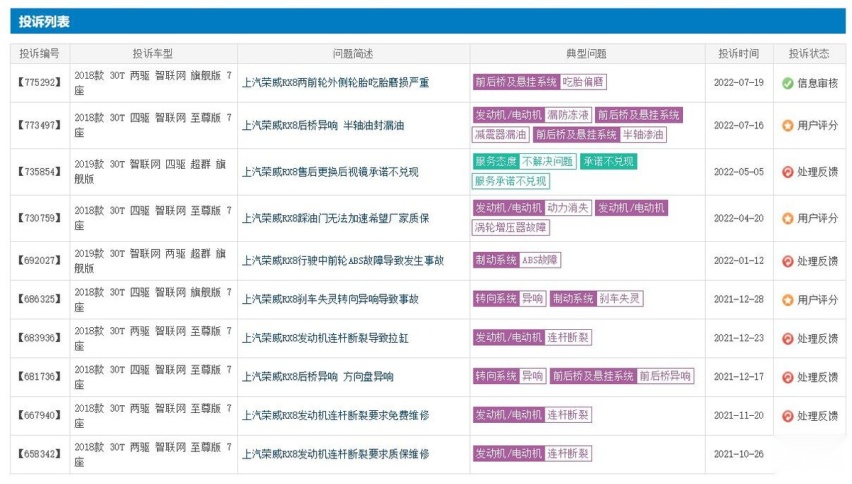Image resolution: width=852 pixels, height=484 pixels.
Task: Click the 问题简述 column header
Action: coord(353,54)
